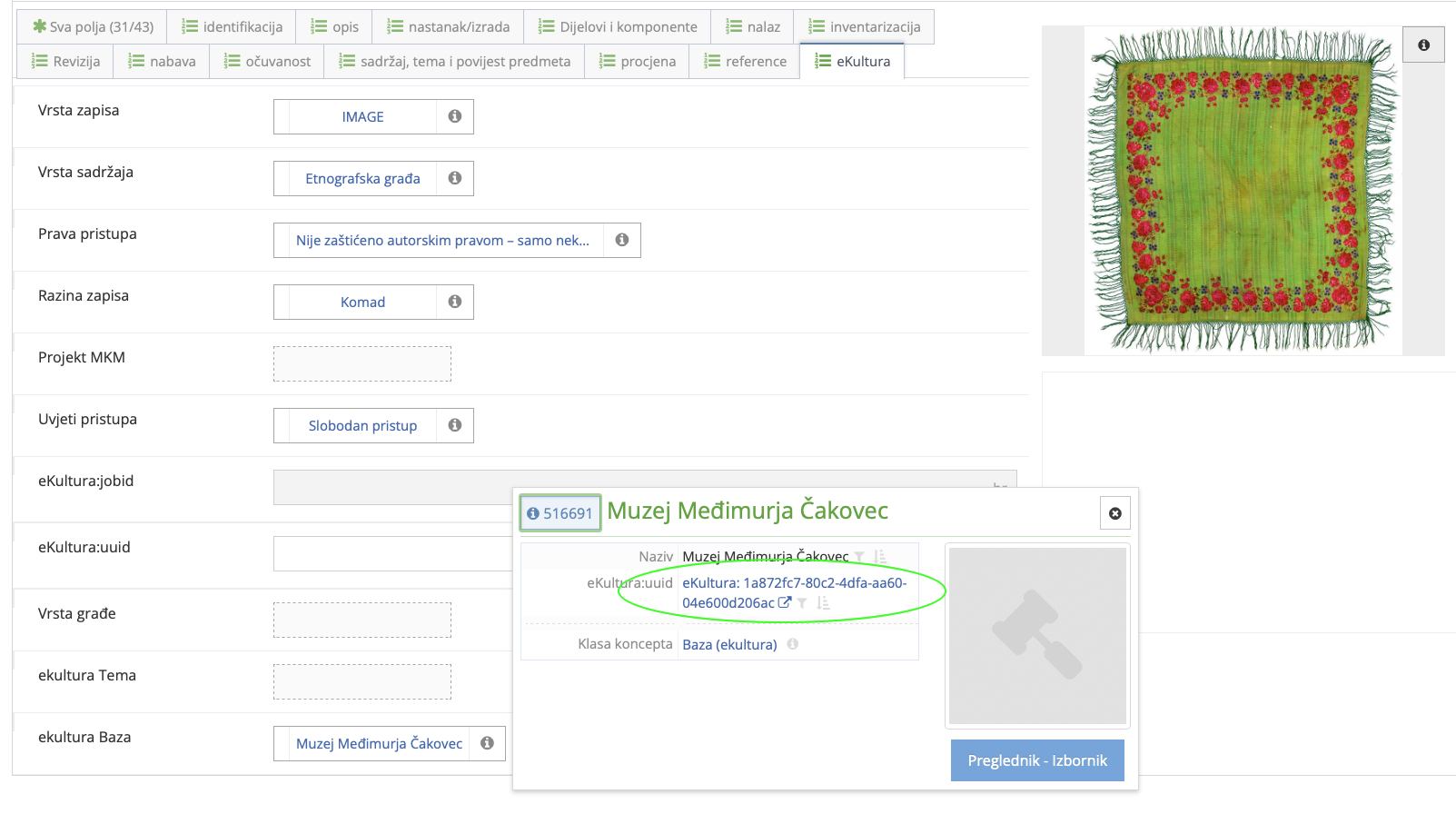Click info icon next to Baza (ekultura)

793,644
